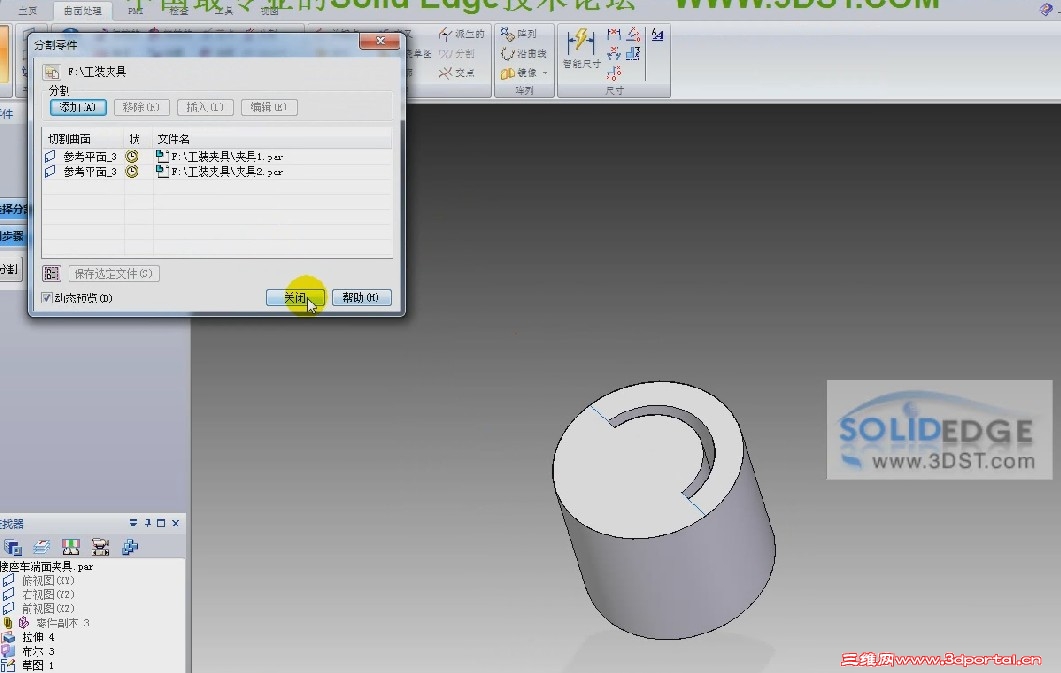
Task: Select 接座车端面夹具.par root node
Action: [47, 567]
